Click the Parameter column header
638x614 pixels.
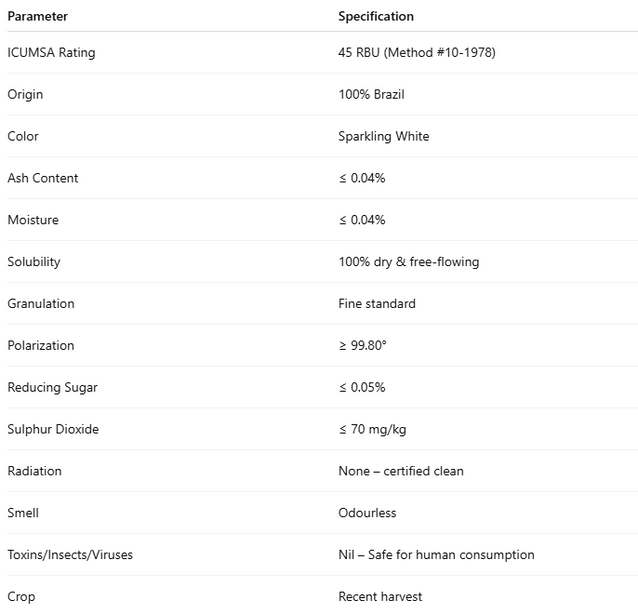point(38,16)
